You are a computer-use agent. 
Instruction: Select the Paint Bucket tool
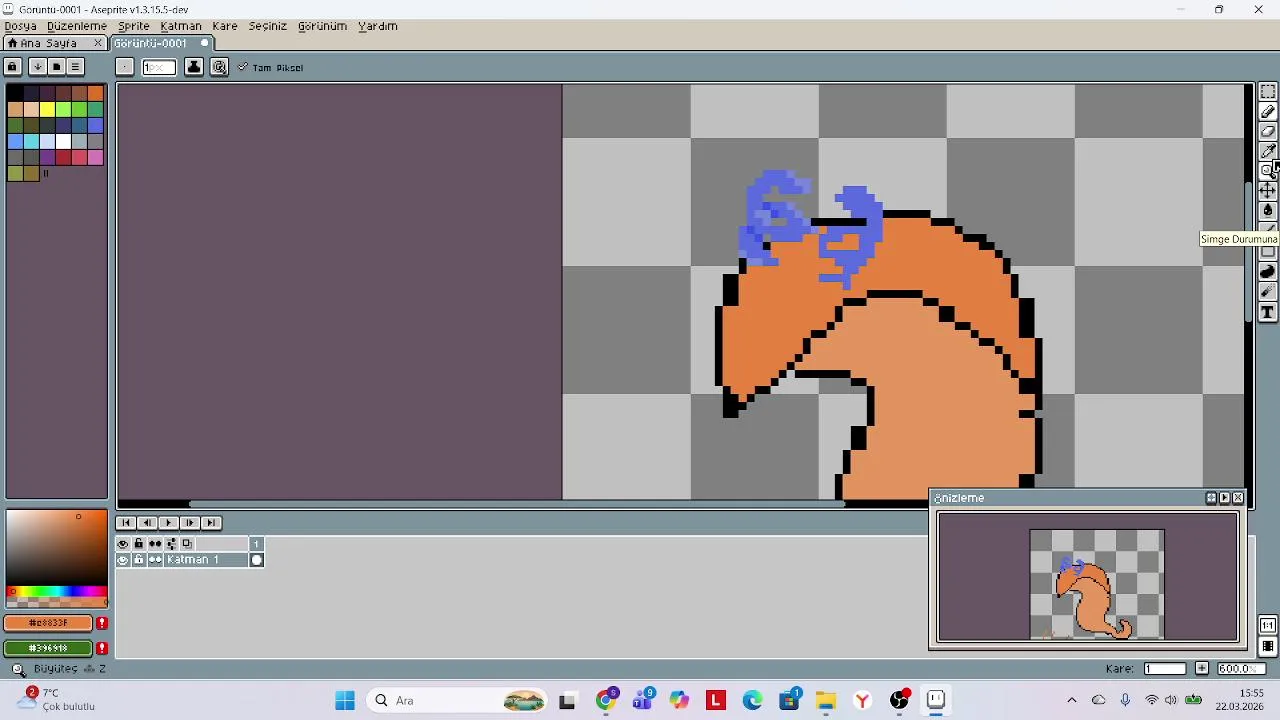[1267, 210]
